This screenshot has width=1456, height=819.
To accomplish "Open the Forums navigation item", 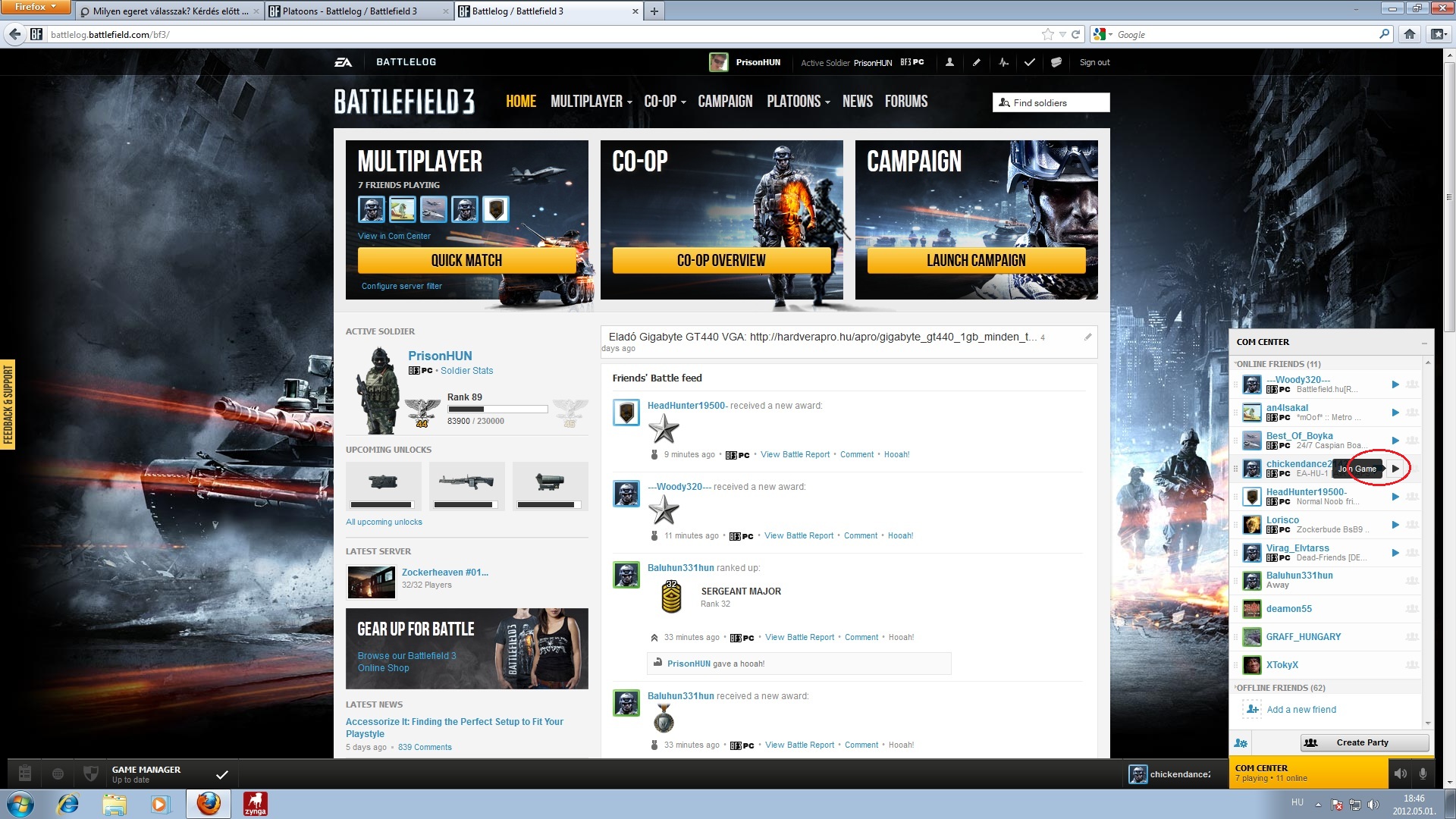I will (905, 102).
